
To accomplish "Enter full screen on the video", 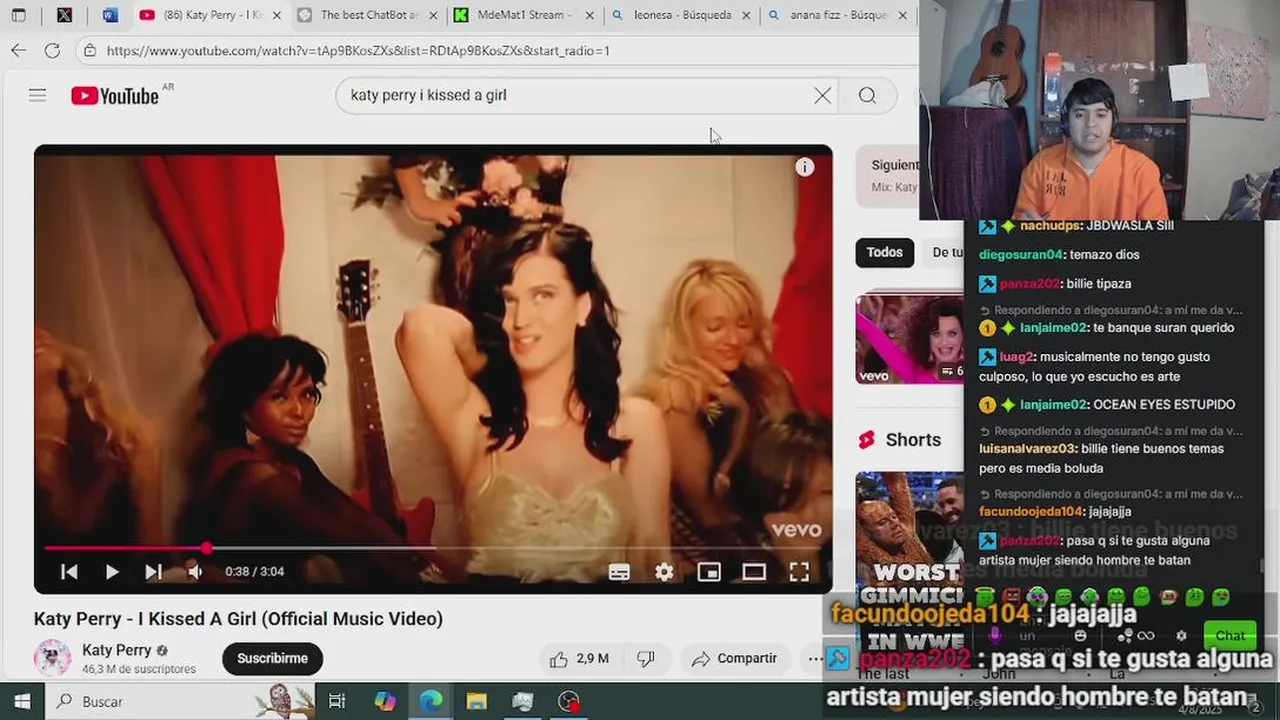I will tap(799, 572).
